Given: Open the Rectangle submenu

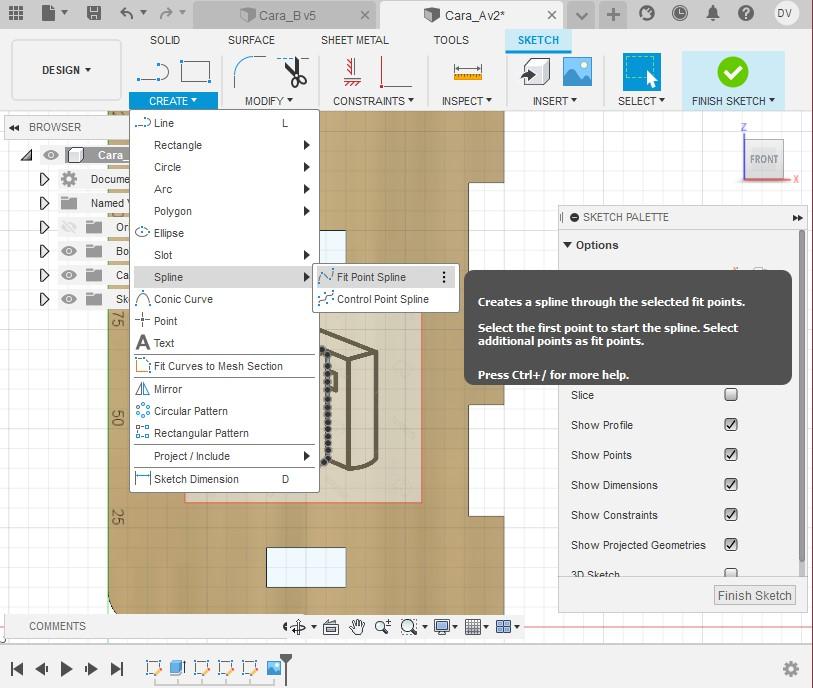Looking at the screenshot, I should [x=225, y=145].
